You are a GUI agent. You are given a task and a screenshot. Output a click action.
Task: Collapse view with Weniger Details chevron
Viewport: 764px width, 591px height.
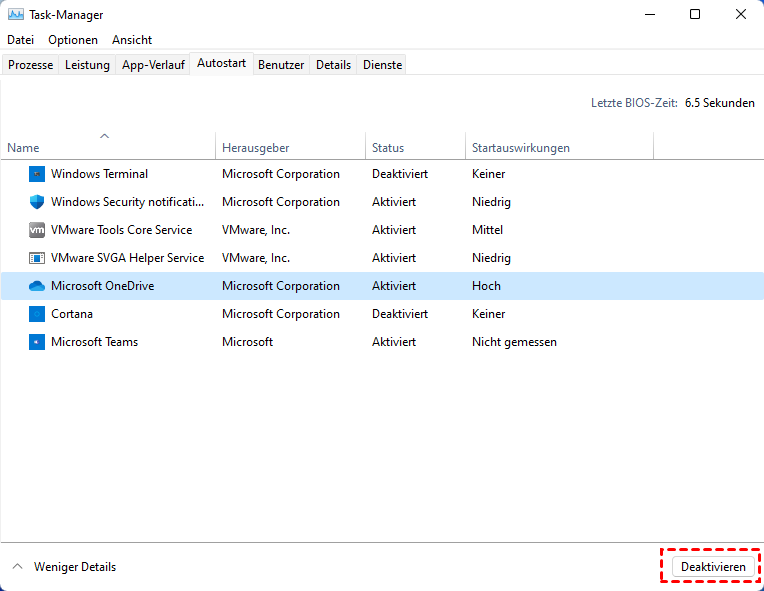(x=17, y=567)
